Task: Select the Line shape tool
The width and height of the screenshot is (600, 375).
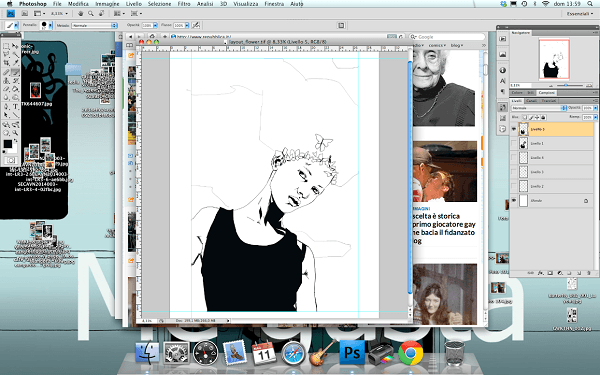Action: tap(15, 114)
